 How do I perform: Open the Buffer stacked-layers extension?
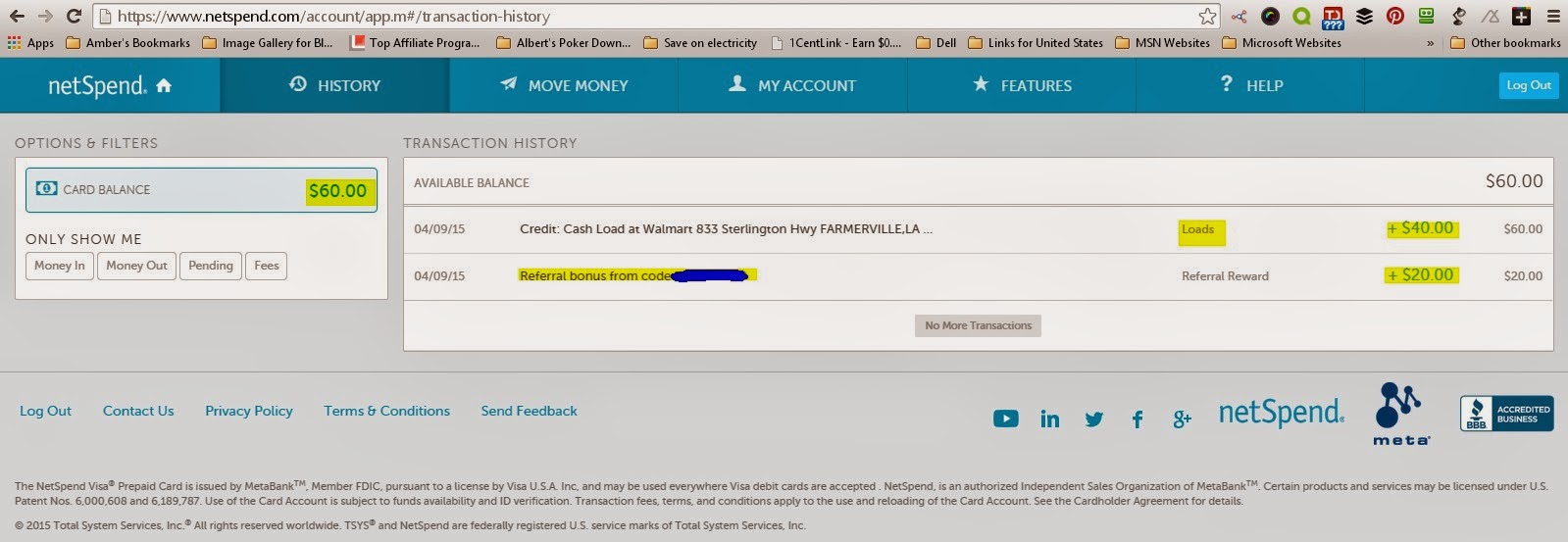point(1364,16)
